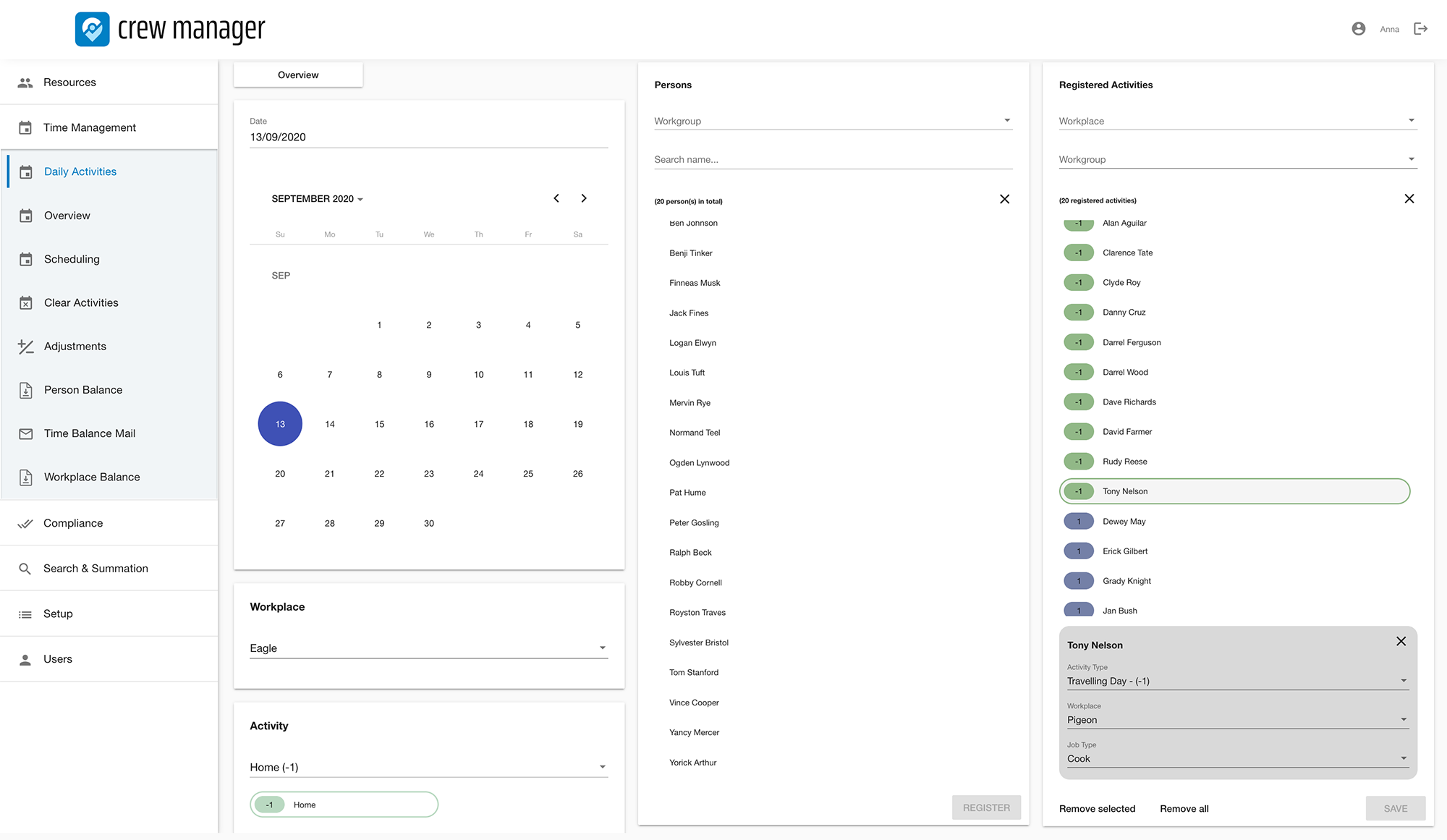Select the Tony Nelson registered activity

1234,491
